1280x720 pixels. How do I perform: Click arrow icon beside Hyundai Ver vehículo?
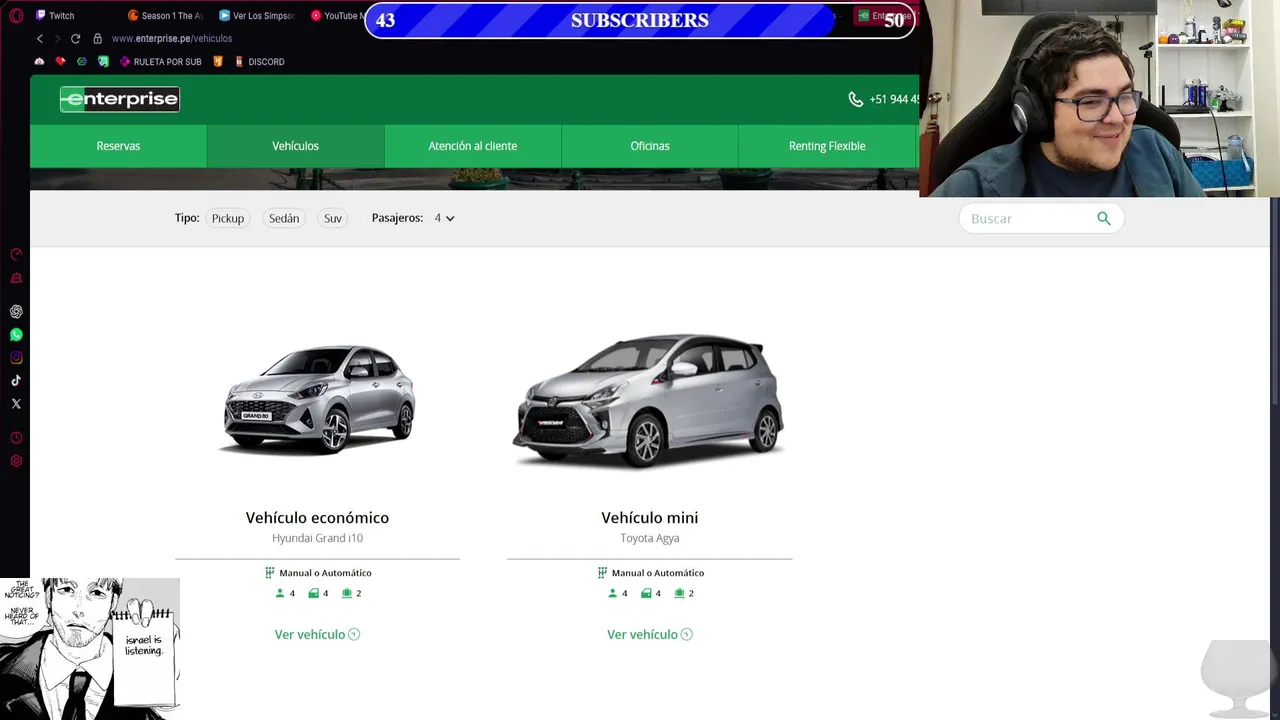(x=354, y=634)
